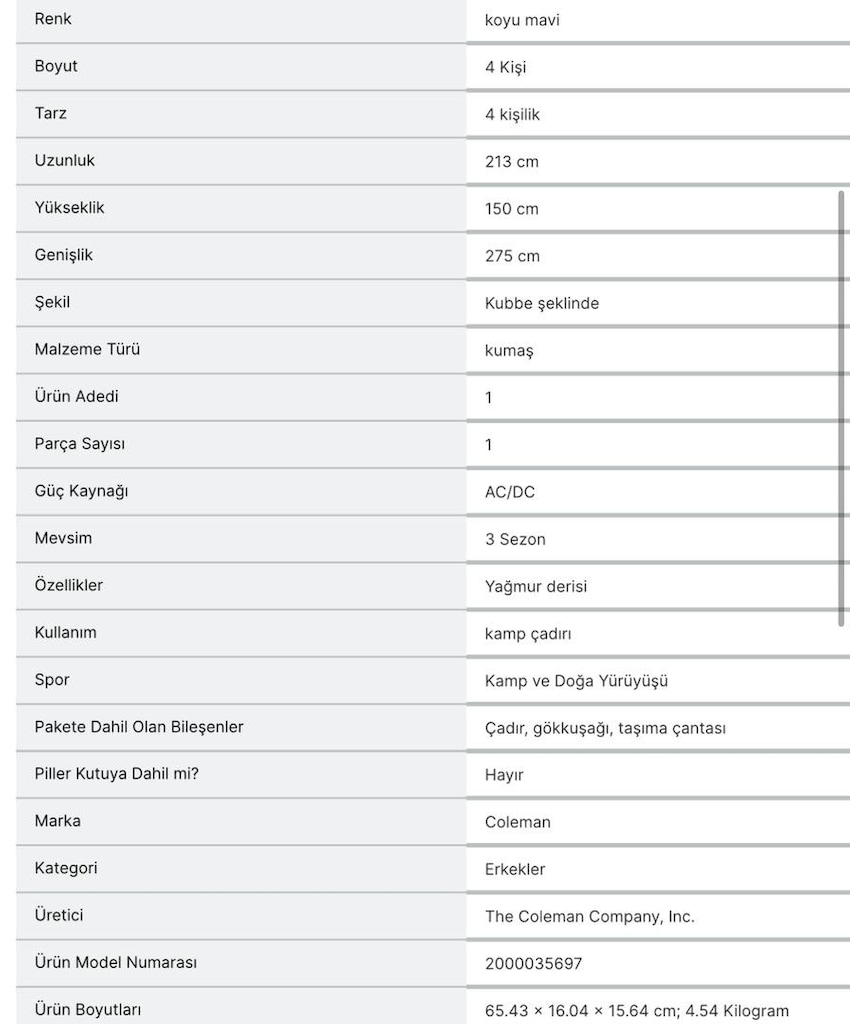The width and height of the screenshot is (850, 1024).
Task: Click the '275 cm' width value
Action: (512, 256)
